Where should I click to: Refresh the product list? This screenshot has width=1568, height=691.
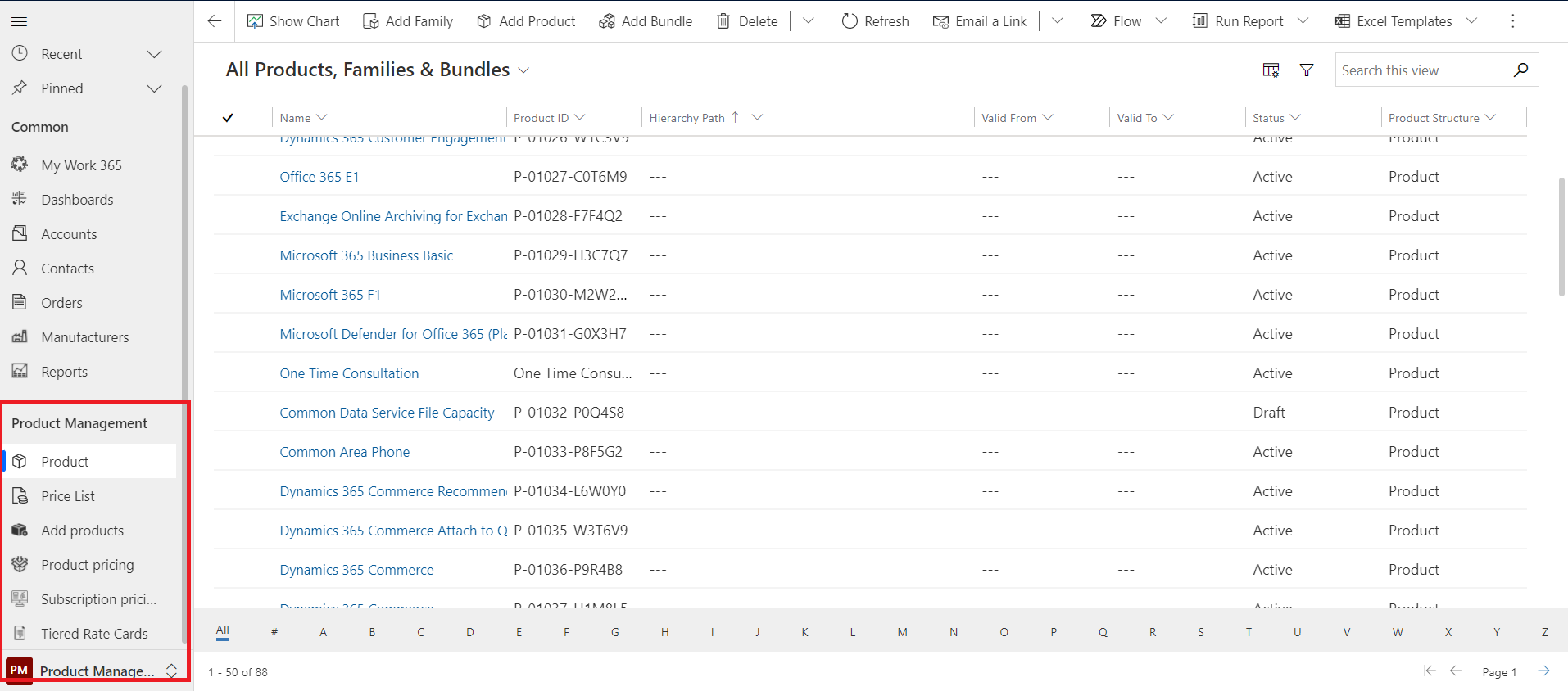875,21
